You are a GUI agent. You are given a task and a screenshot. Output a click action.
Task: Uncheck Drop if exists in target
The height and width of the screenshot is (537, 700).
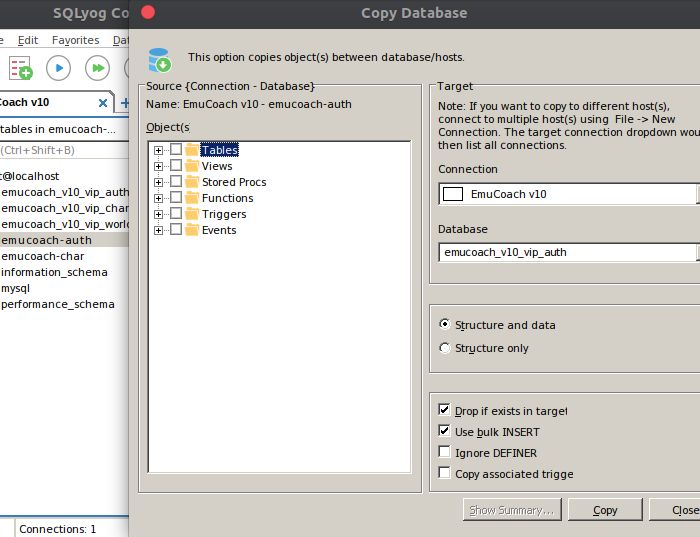[x=444, y=409]
